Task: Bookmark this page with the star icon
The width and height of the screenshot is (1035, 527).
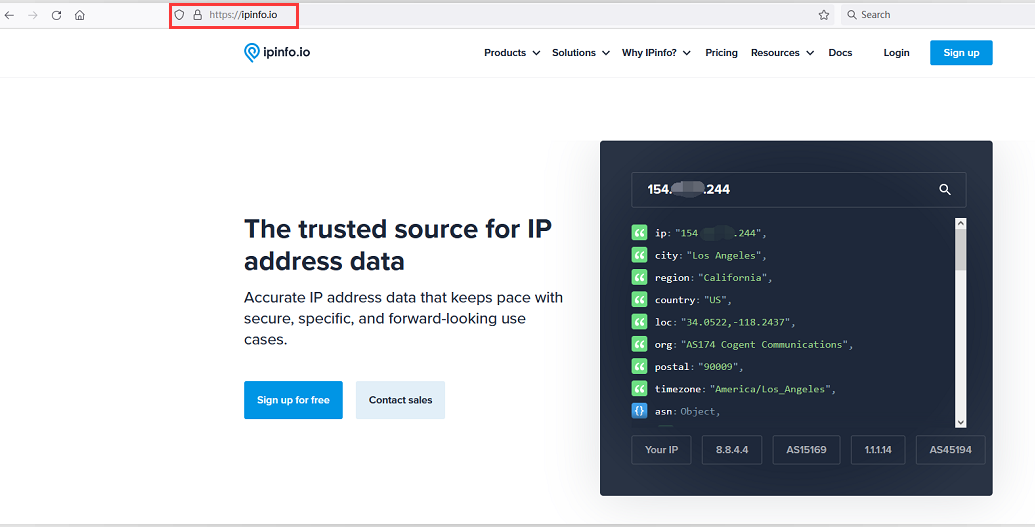Action: (824, 15)
